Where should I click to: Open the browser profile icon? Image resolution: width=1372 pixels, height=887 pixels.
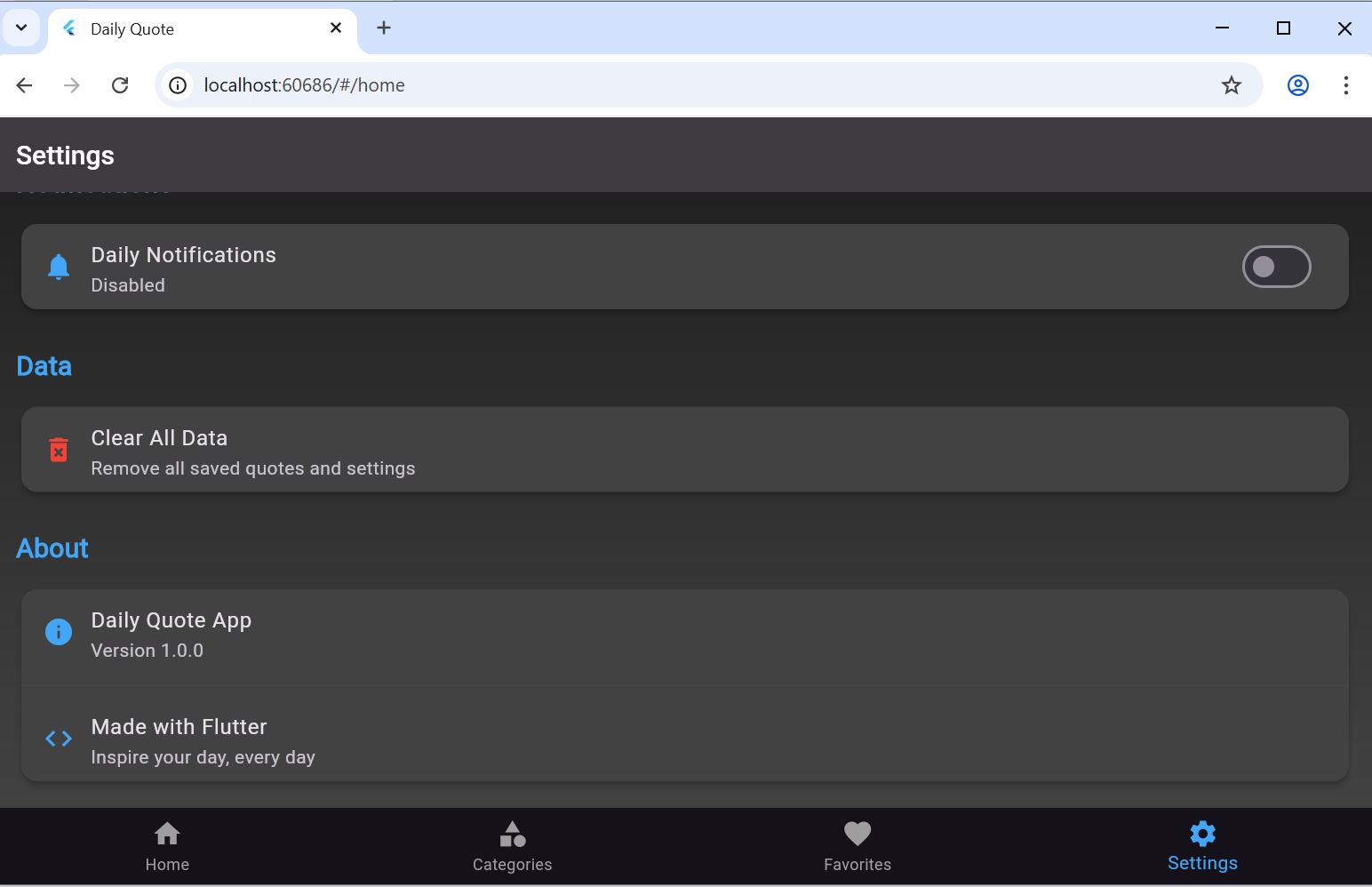coord(1297,85)
